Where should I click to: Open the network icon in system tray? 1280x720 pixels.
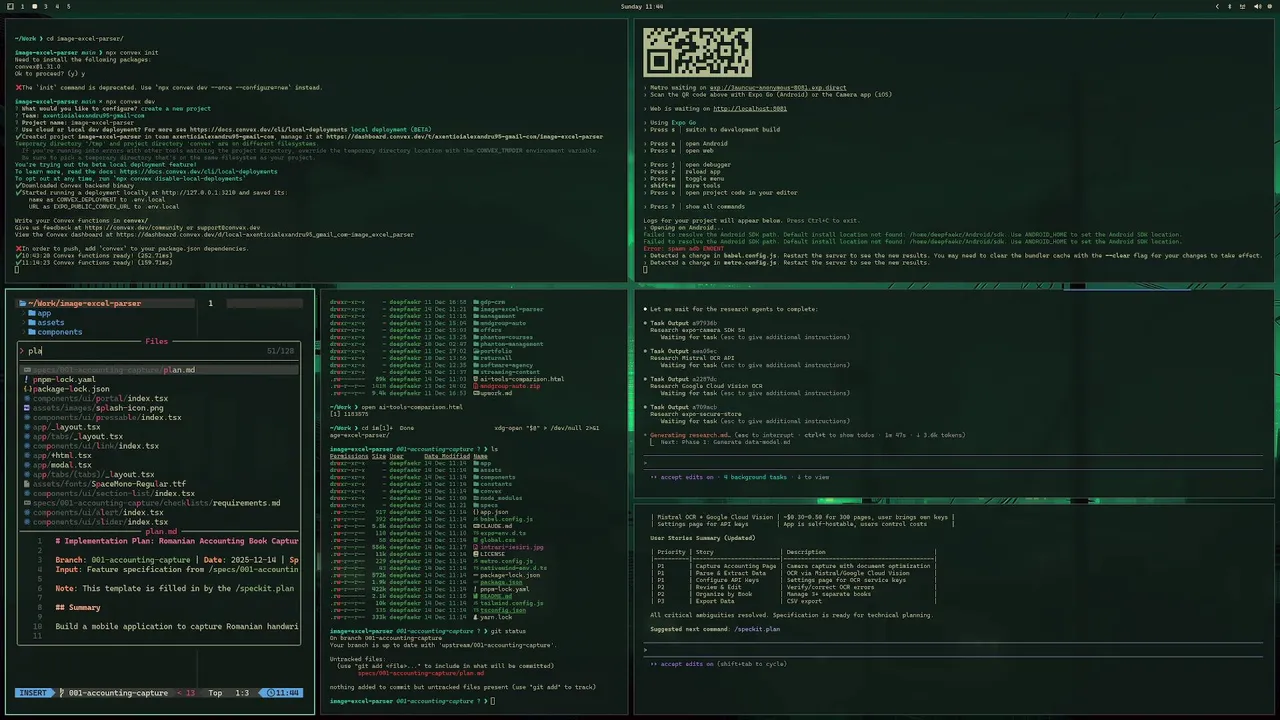1244,6
